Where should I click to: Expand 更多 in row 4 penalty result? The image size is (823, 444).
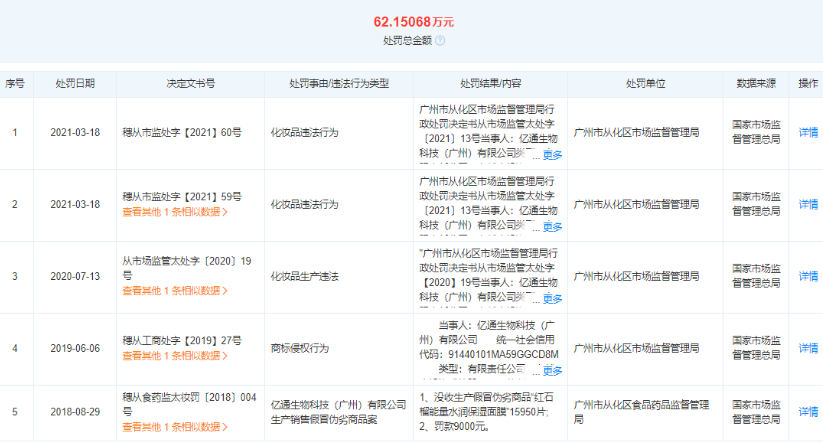tap(552, 371)
